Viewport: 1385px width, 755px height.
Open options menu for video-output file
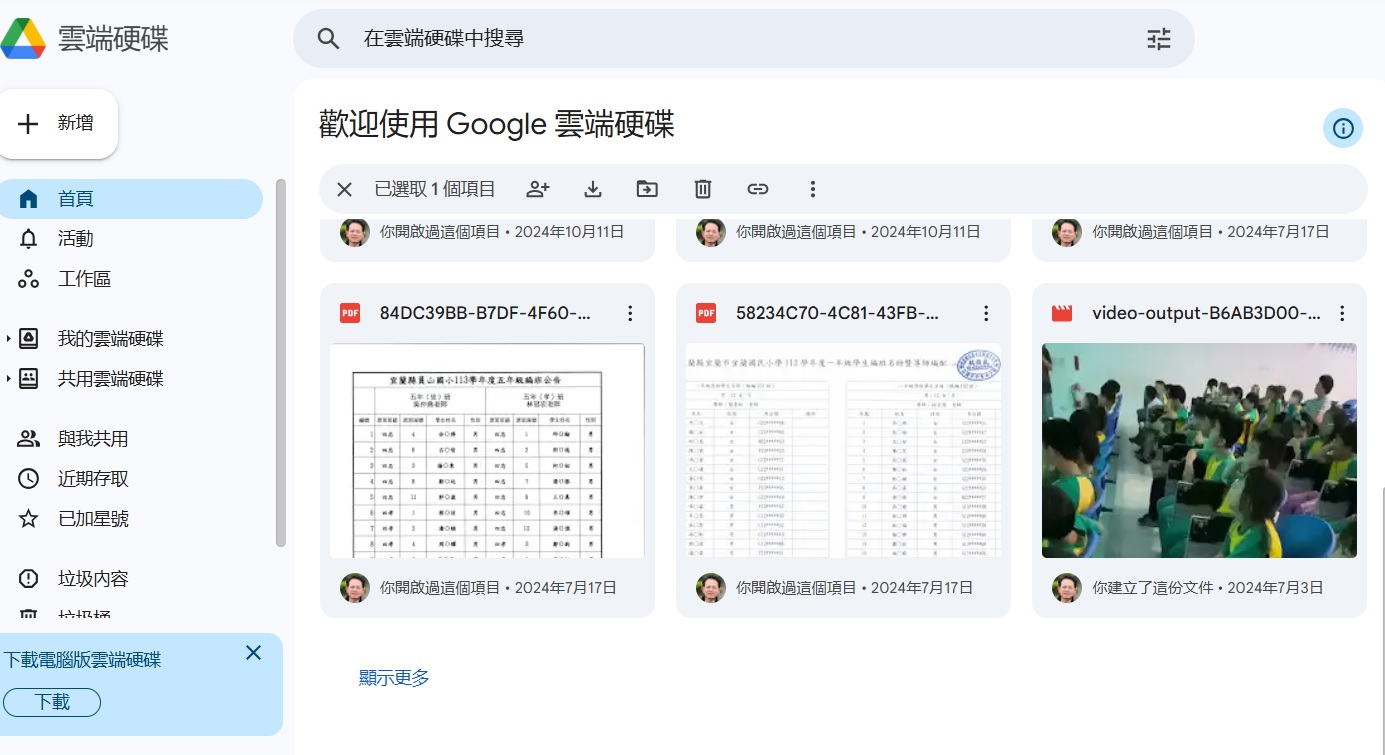1342,314
